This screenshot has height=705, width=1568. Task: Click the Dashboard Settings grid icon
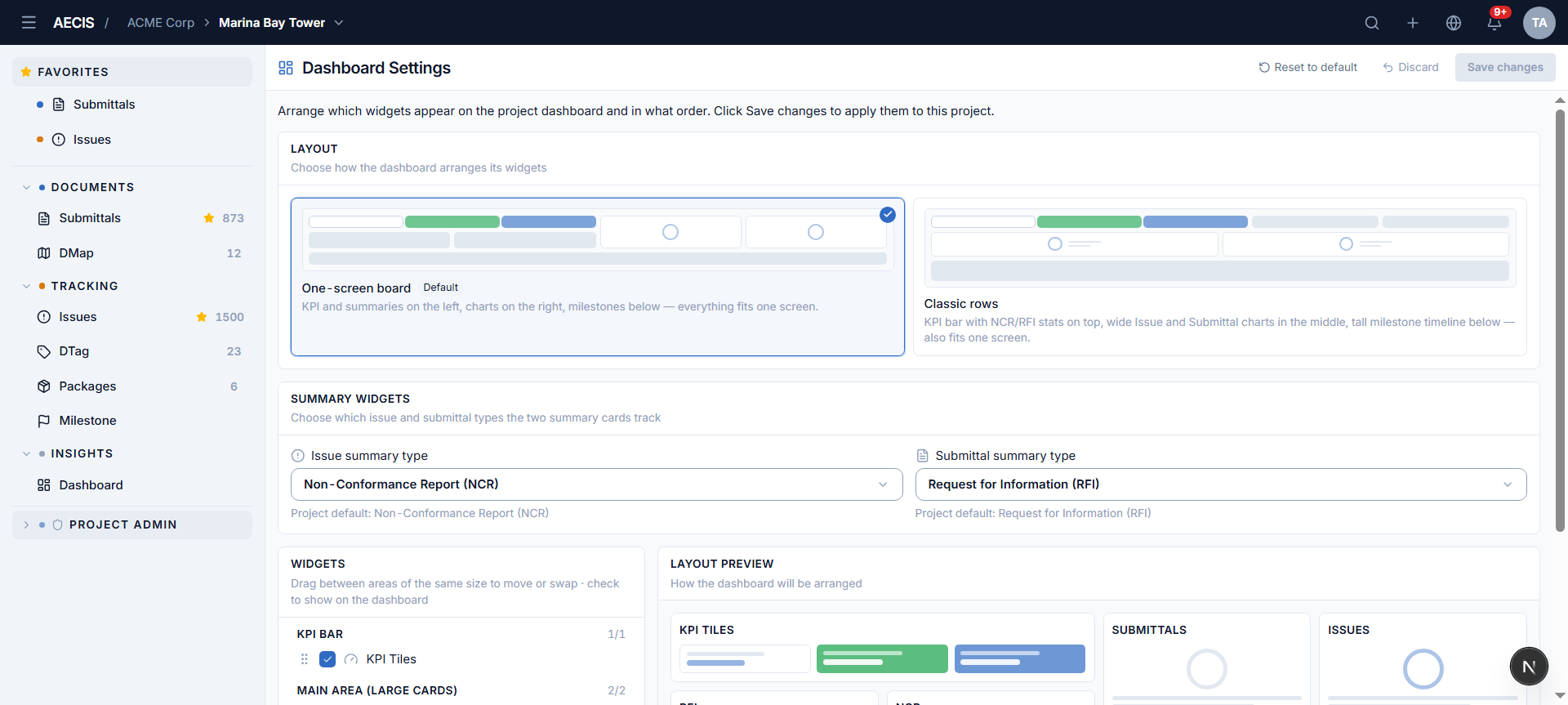pyautogui.click(x=286, y=68)
